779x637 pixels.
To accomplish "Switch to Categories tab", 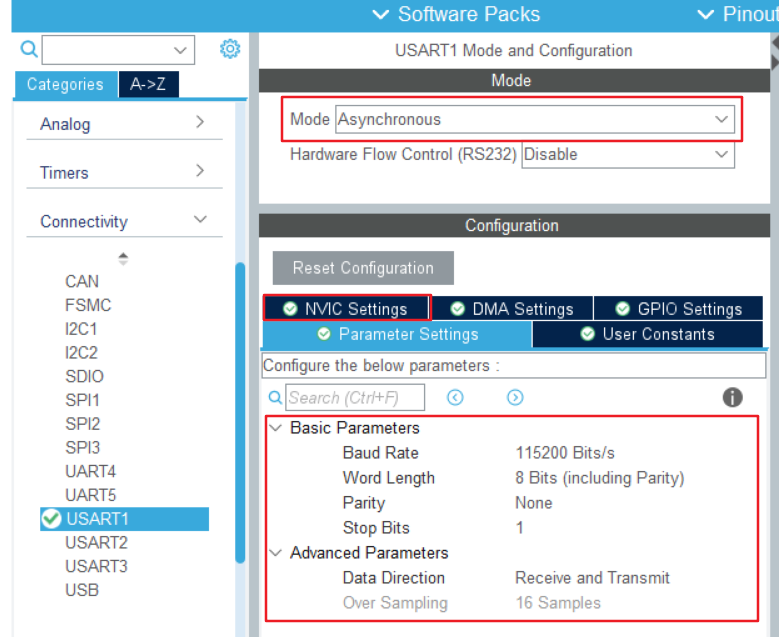I will (x=66, y=84).
